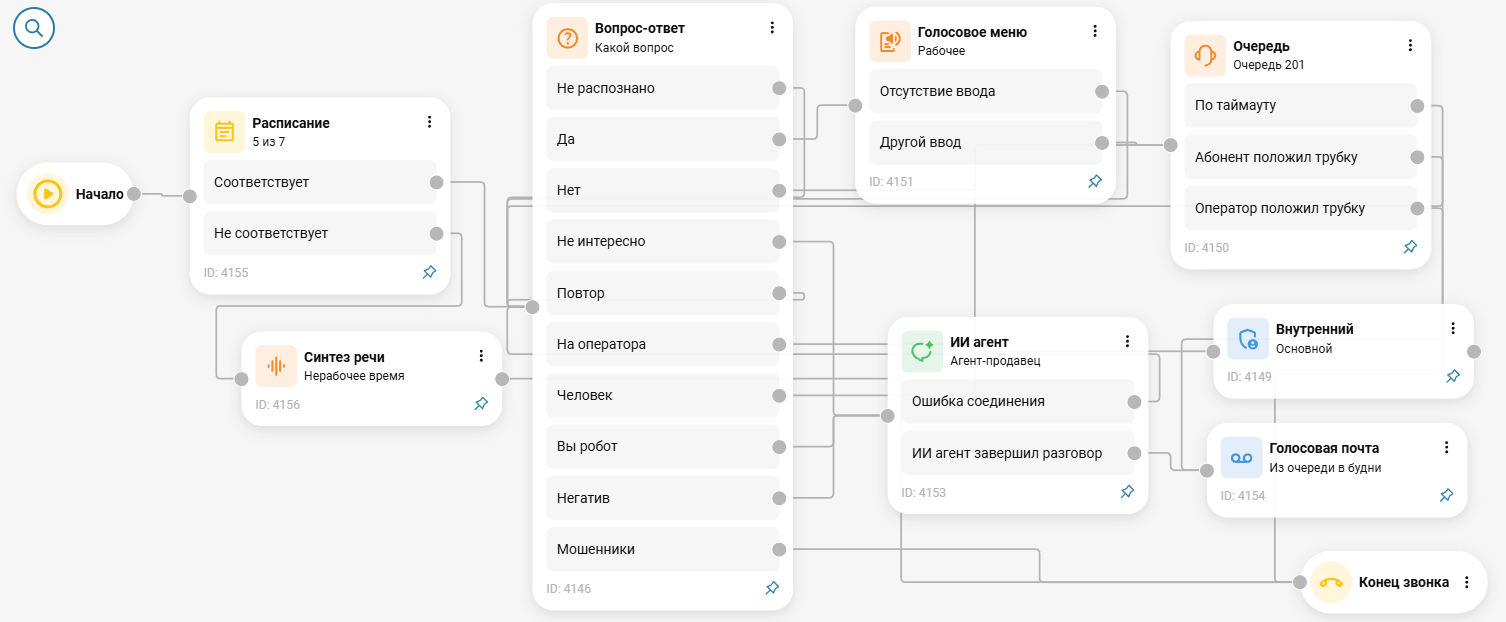Click the headset icon on Очередь node

pos(1206,55)
